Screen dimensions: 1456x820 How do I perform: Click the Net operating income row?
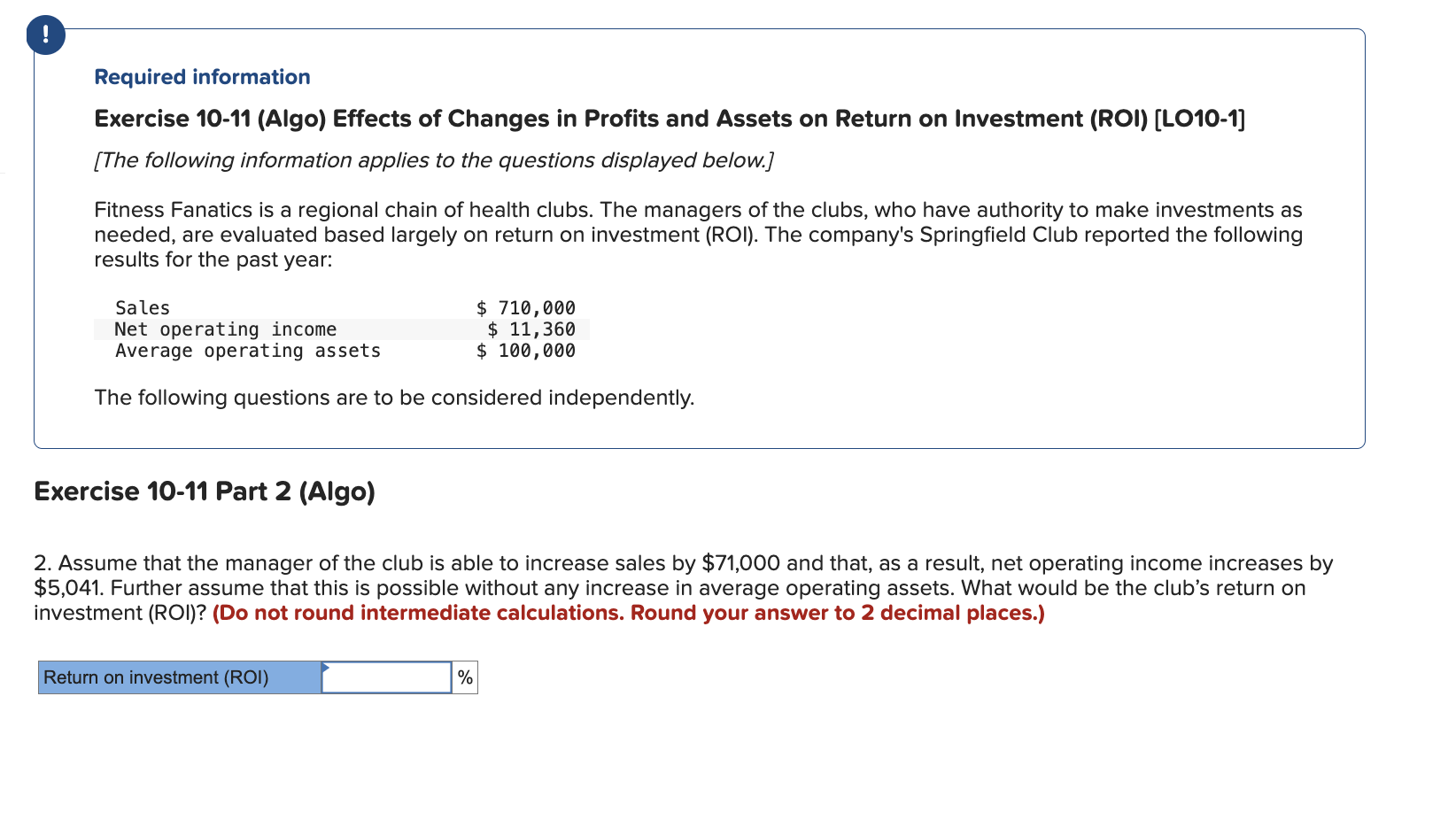[341, 329]
